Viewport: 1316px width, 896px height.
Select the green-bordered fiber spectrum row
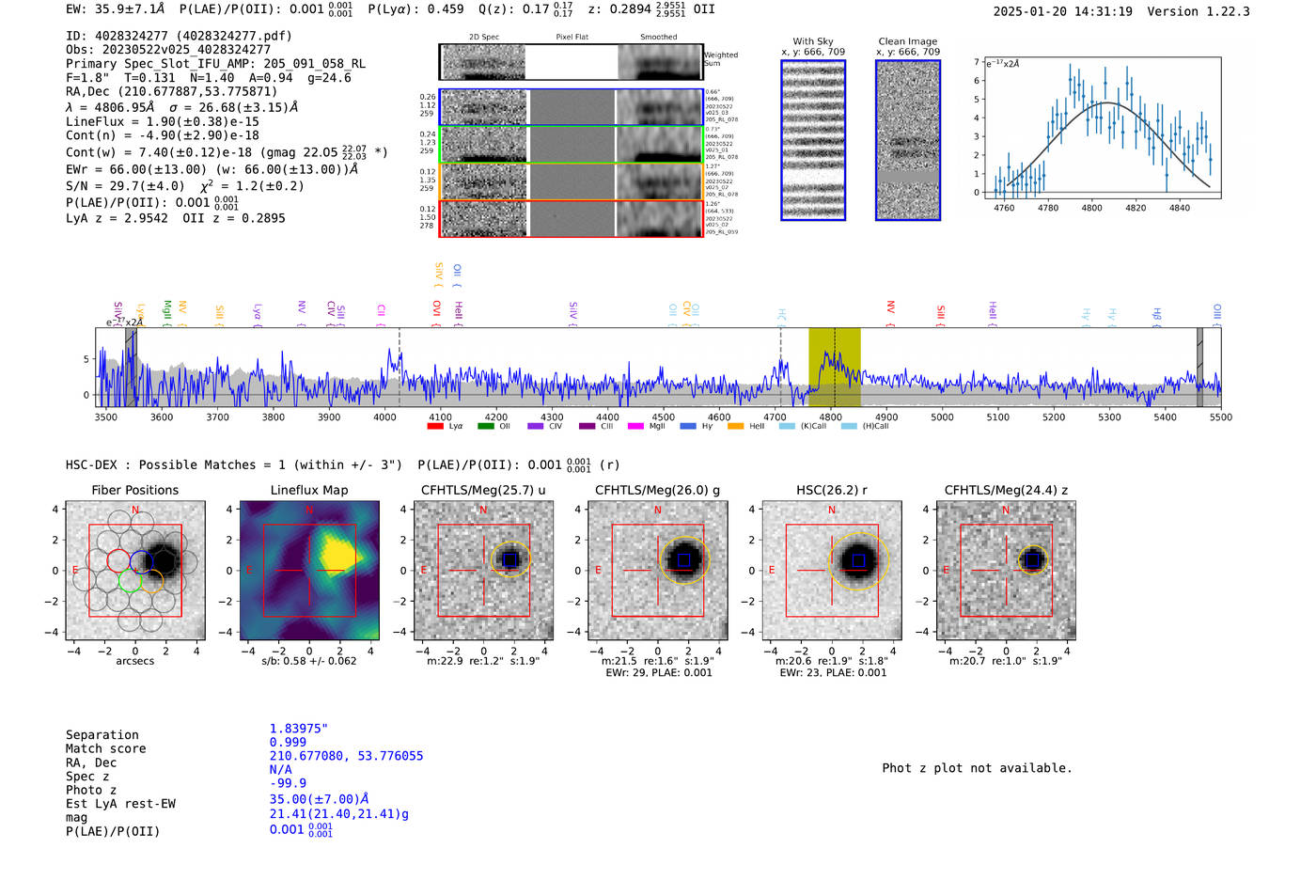point(572,145)
